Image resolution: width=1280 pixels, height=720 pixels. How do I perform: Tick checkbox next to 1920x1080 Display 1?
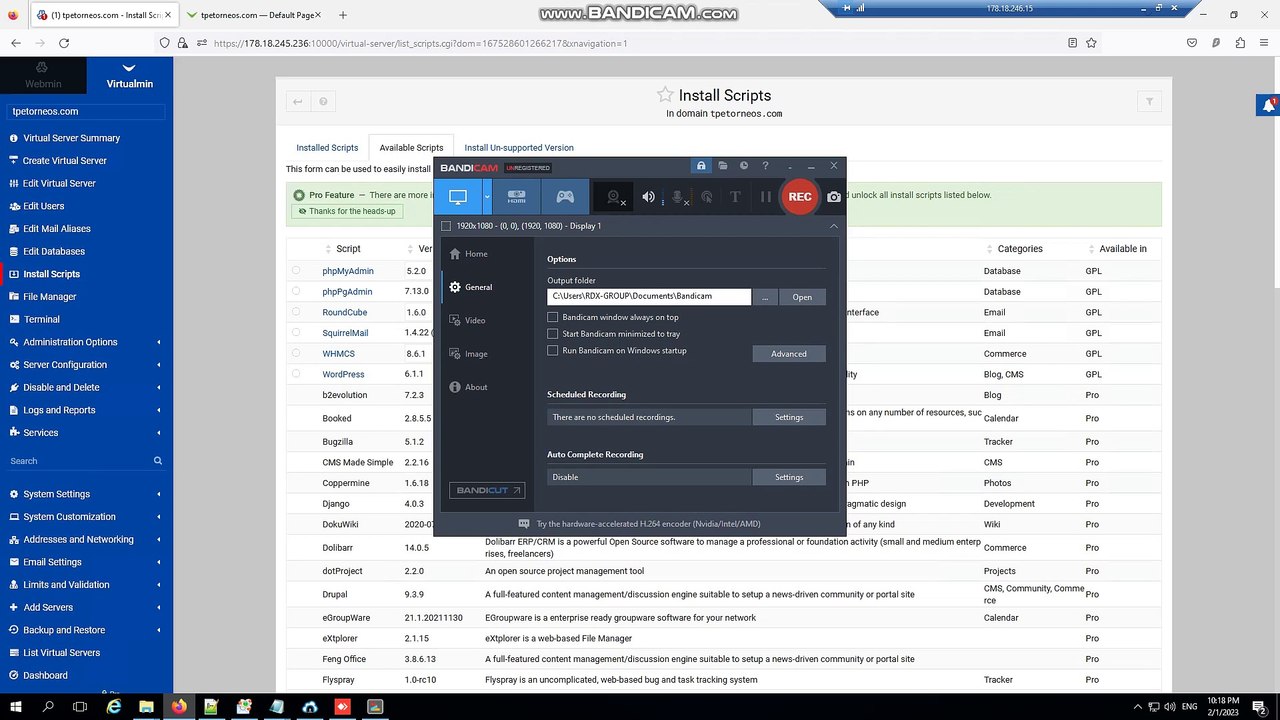[446, 226]
